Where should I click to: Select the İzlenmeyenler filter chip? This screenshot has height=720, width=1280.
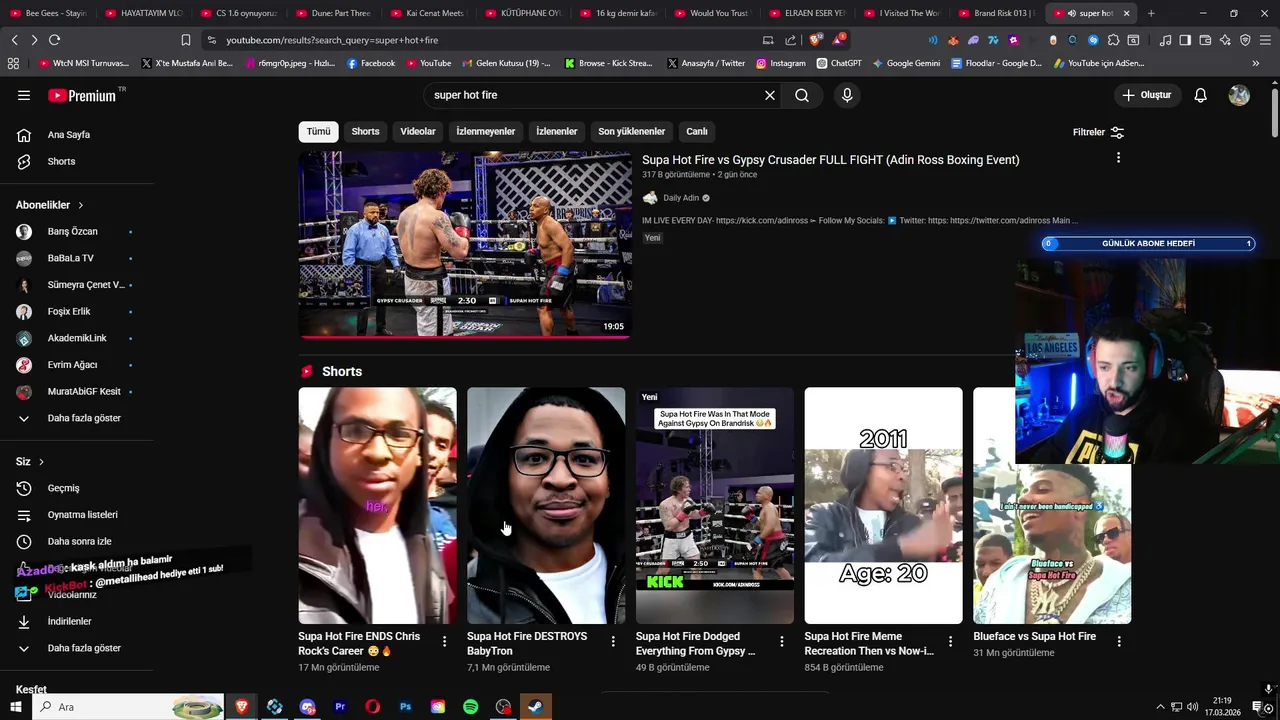click(486, 131)
